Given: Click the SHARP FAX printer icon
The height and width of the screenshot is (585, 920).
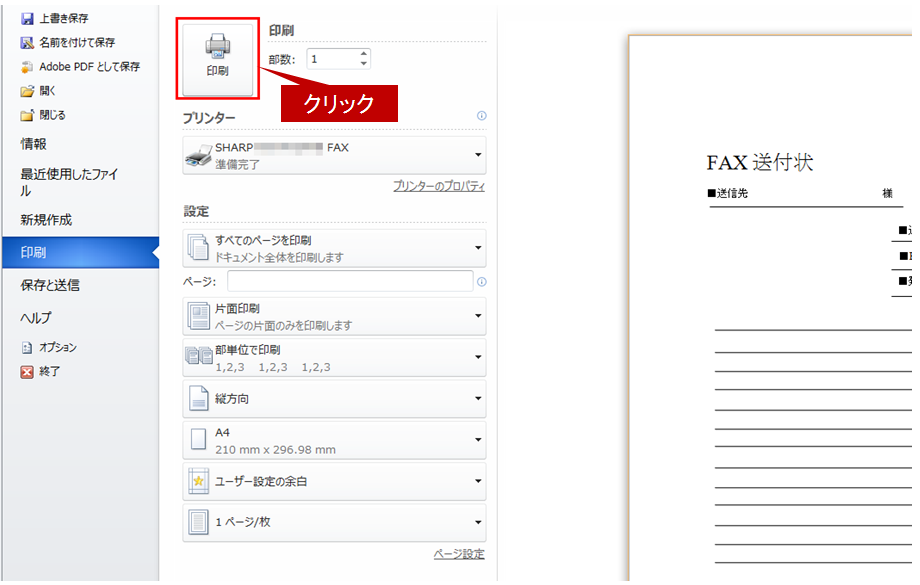Looking at the screenshot, I should click(199, 157).
